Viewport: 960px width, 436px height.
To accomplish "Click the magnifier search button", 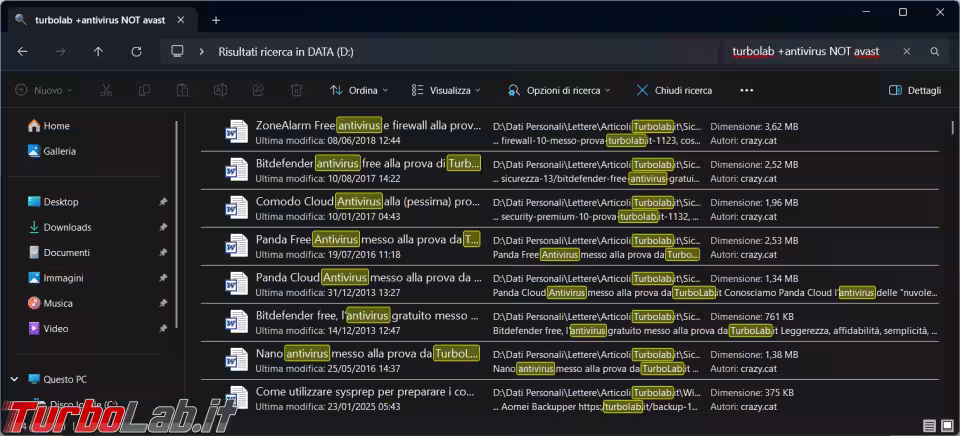I will pyautogui.click(x=935, y=52).
